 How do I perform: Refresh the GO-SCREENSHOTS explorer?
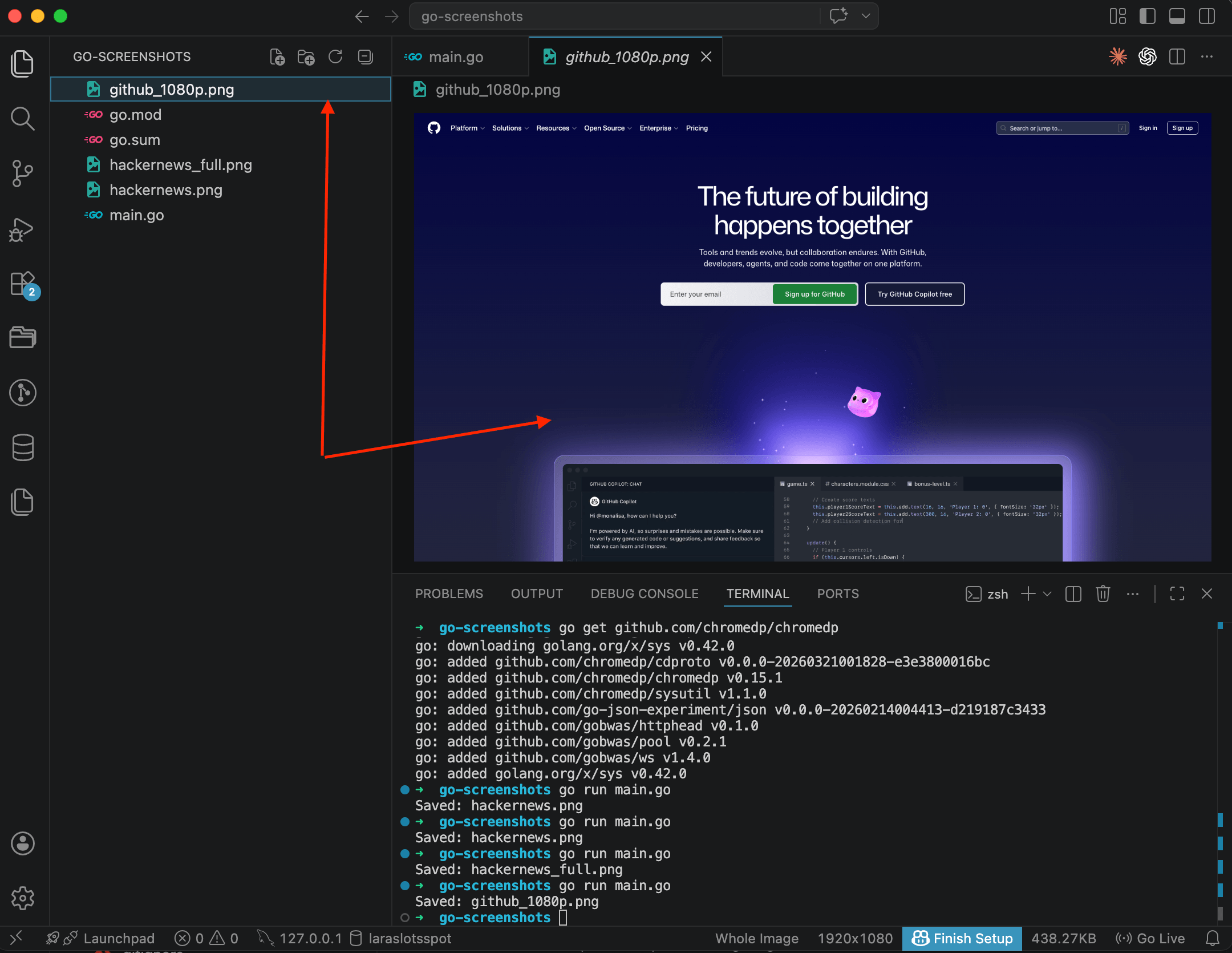pyautogui.click(x=335, y=56)
